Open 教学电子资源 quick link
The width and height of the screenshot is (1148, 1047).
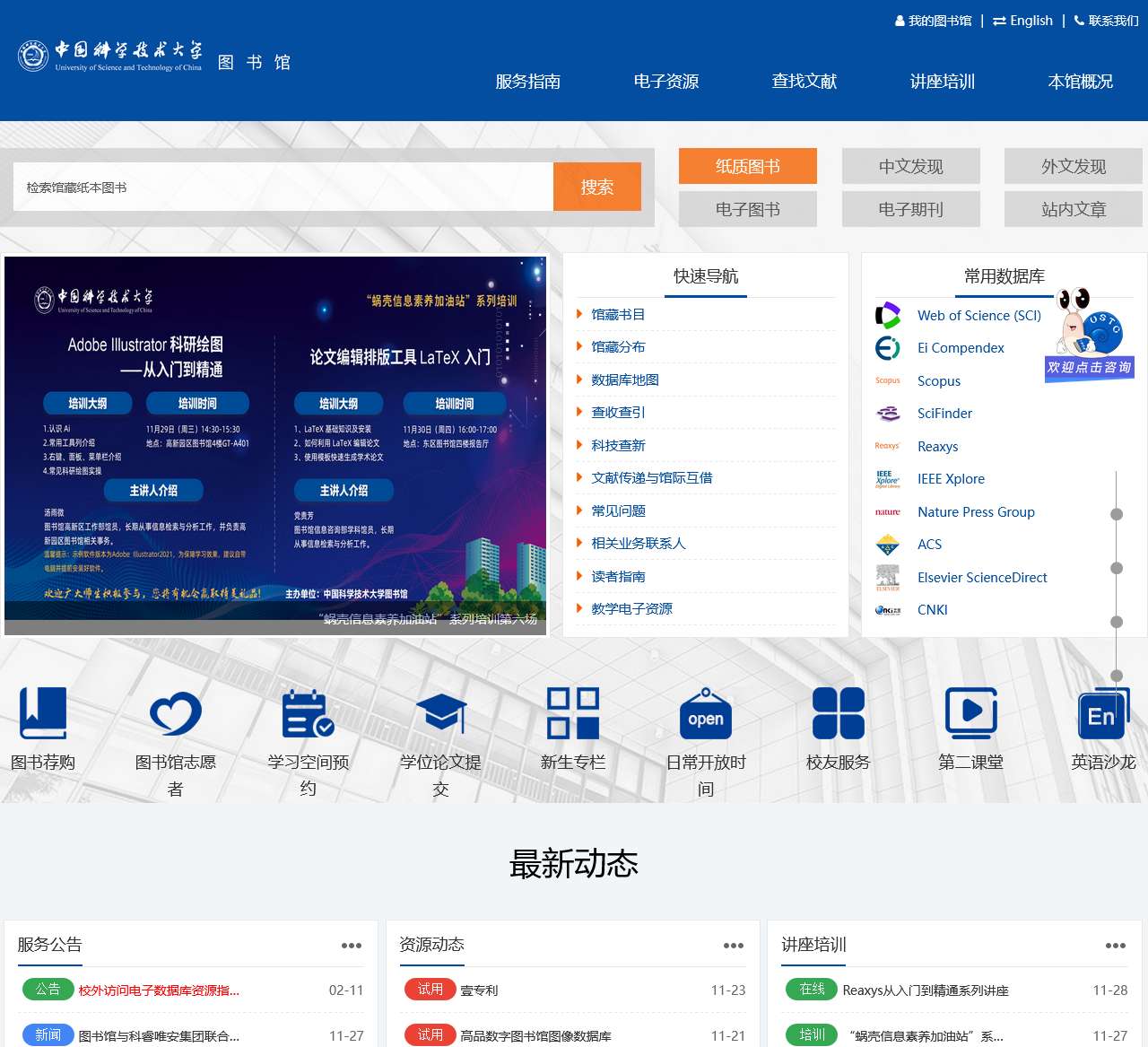[x=631, y=609]
